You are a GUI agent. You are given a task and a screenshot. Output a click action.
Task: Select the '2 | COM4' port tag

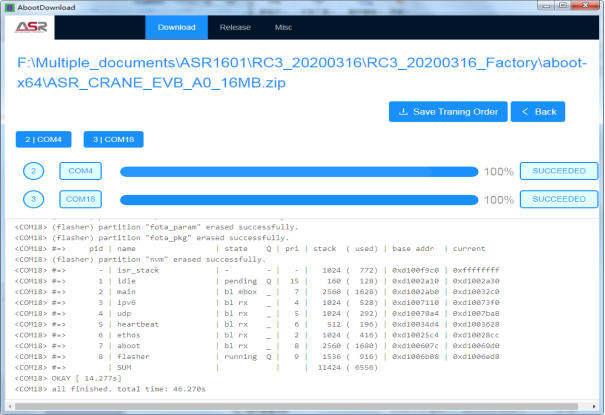pyautogui.click(x=45, y=140)
